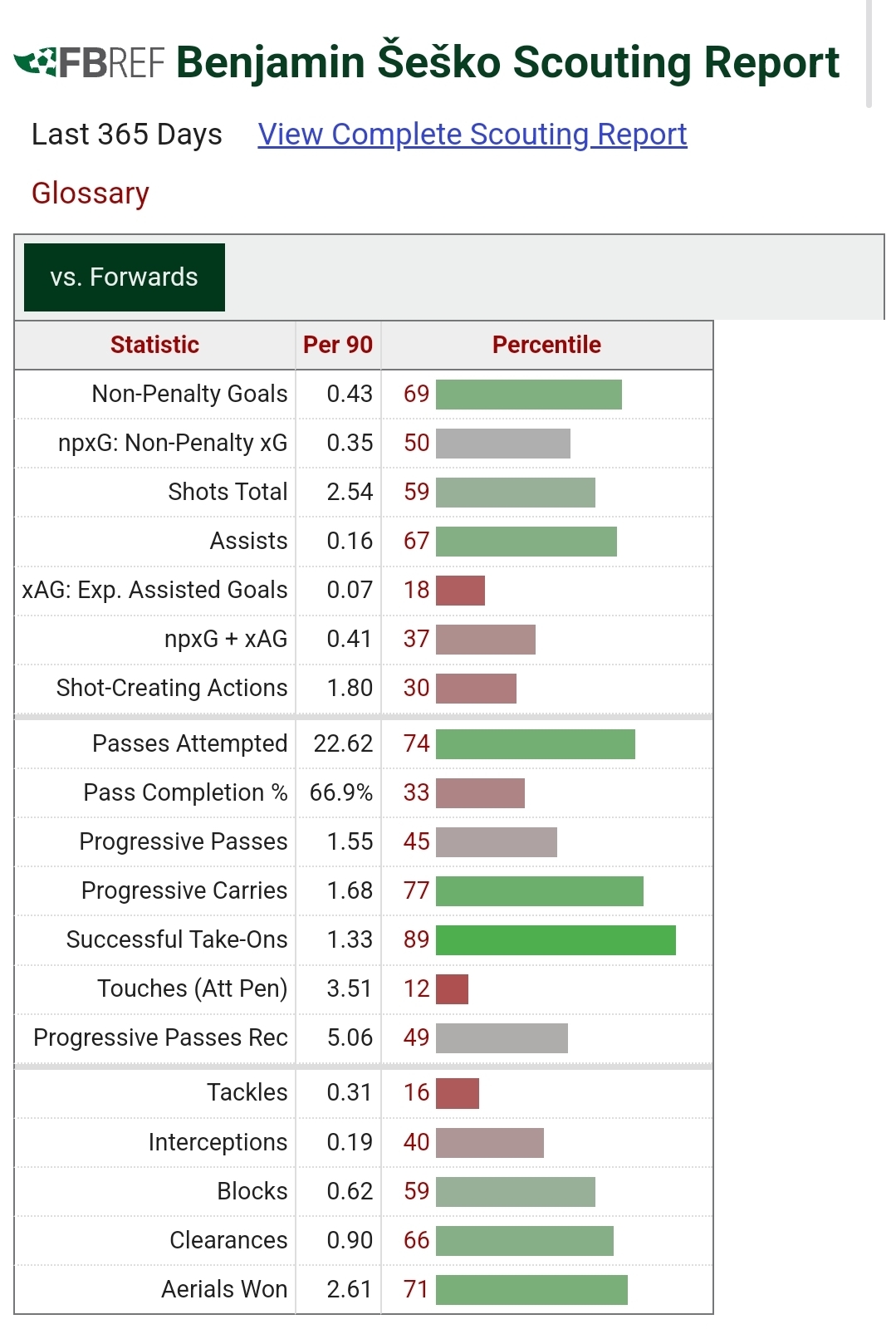Click the page scrollbar at top right

(869, 54)
